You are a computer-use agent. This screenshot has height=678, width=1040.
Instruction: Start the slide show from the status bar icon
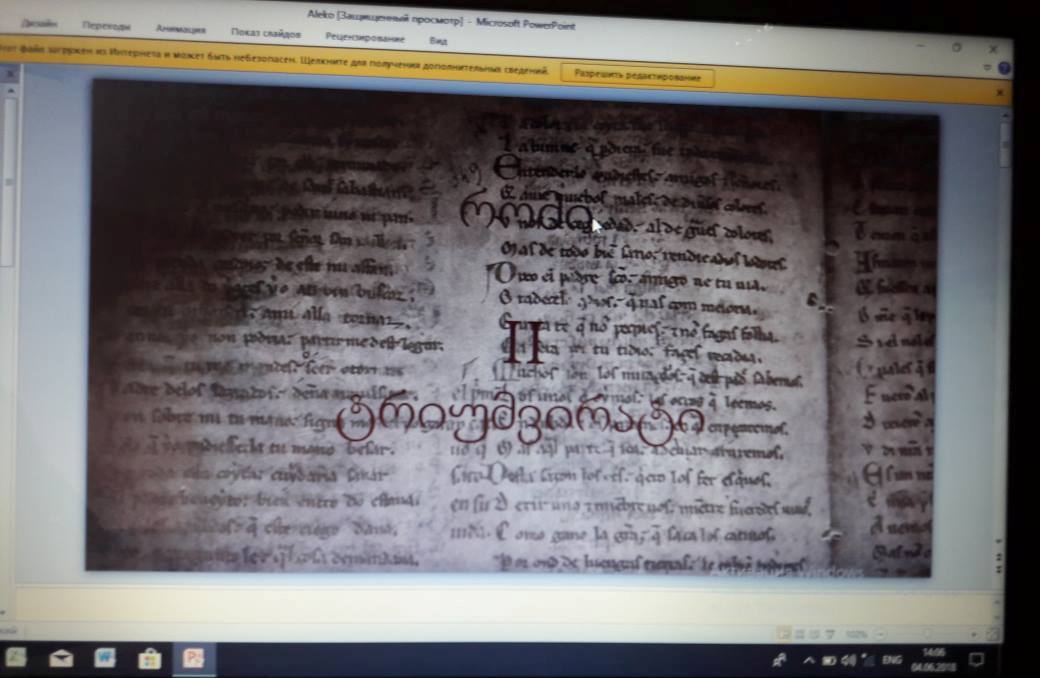click(830, 635)
